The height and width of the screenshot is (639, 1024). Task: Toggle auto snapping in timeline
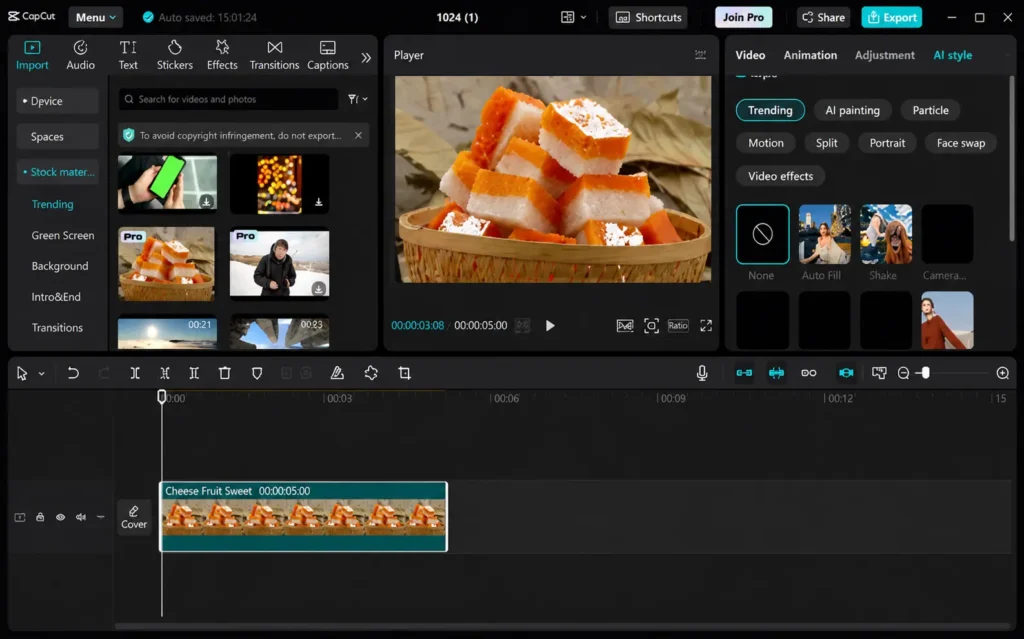click(x=776, y=373)
